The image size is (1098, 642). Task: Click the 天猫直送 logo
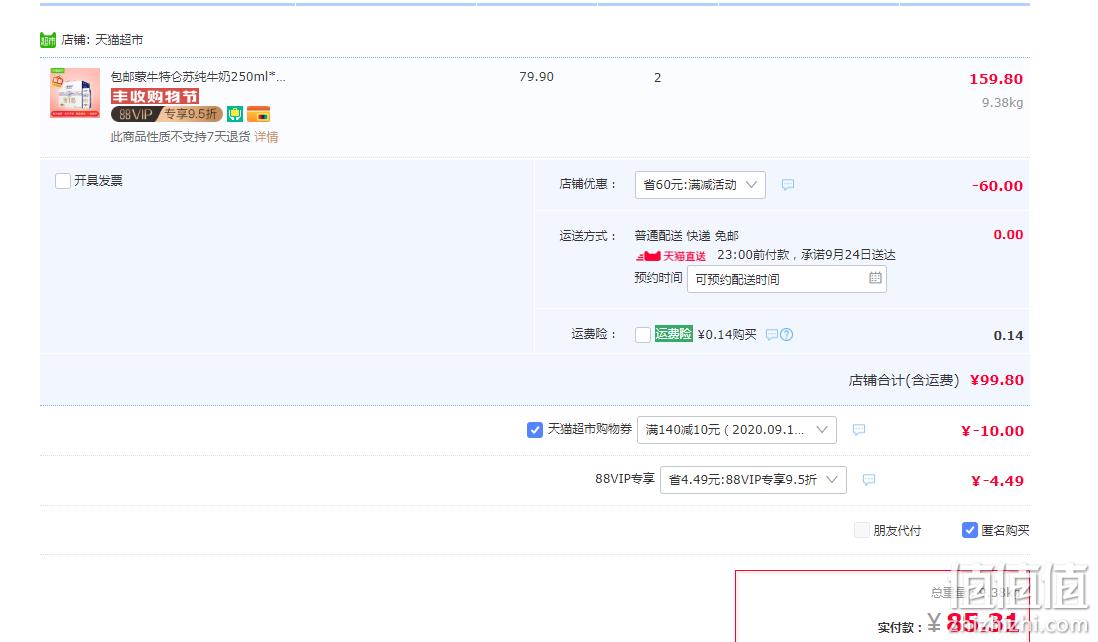[x=671, y=256]
